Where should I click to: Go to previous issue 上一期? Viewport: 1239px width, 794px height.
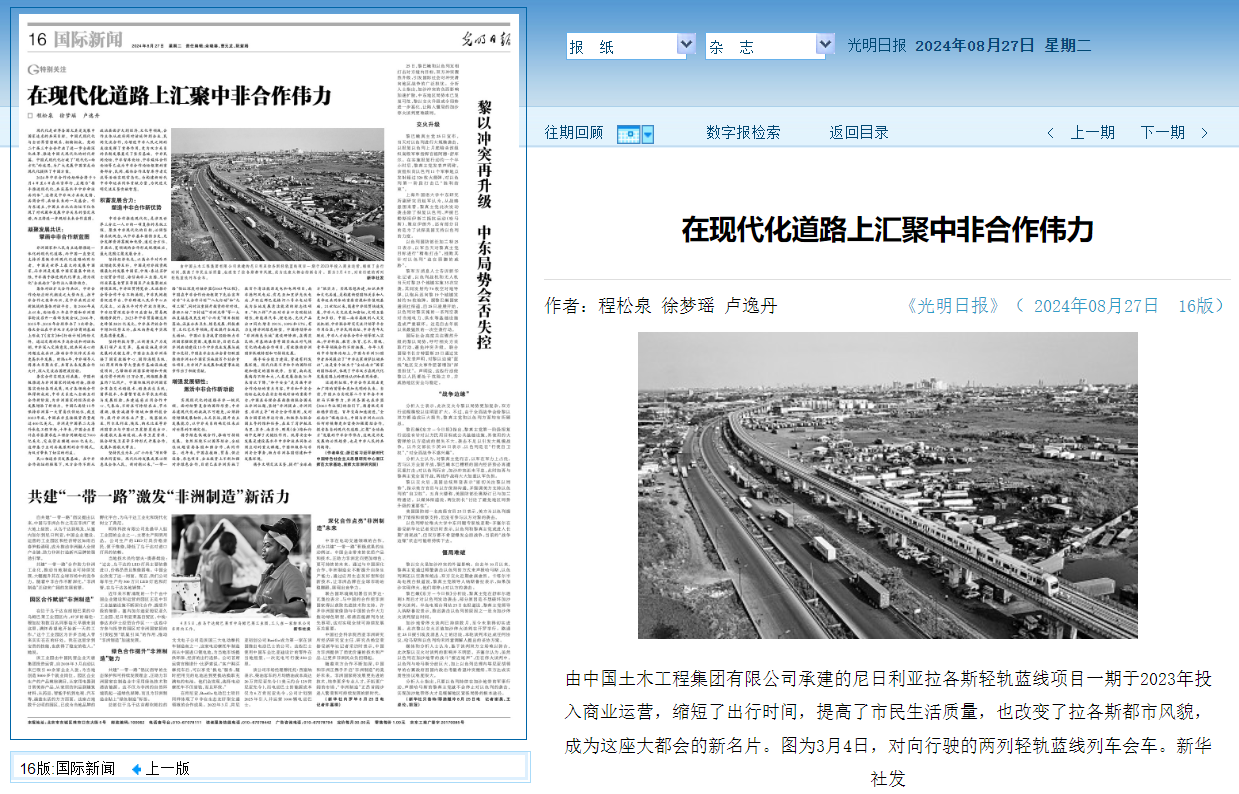coord(1092,132)
